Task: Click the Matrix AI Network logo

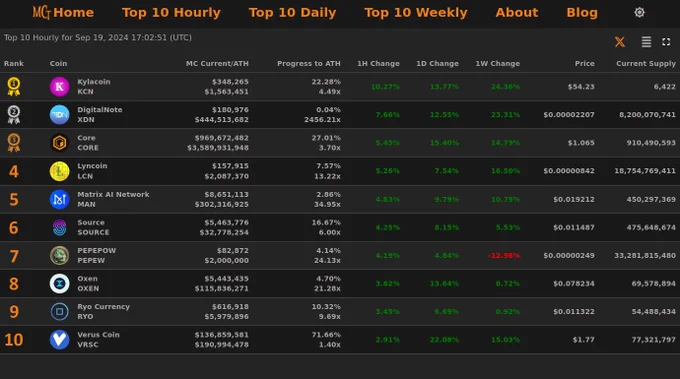Action: tap(59, 199)
